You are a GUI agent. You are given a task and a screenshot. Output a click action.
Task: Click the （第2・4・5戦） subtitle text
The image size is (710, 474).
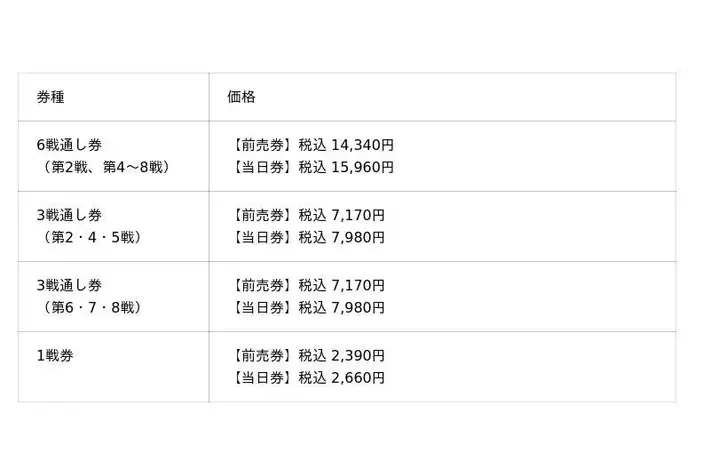pos(90,237)
